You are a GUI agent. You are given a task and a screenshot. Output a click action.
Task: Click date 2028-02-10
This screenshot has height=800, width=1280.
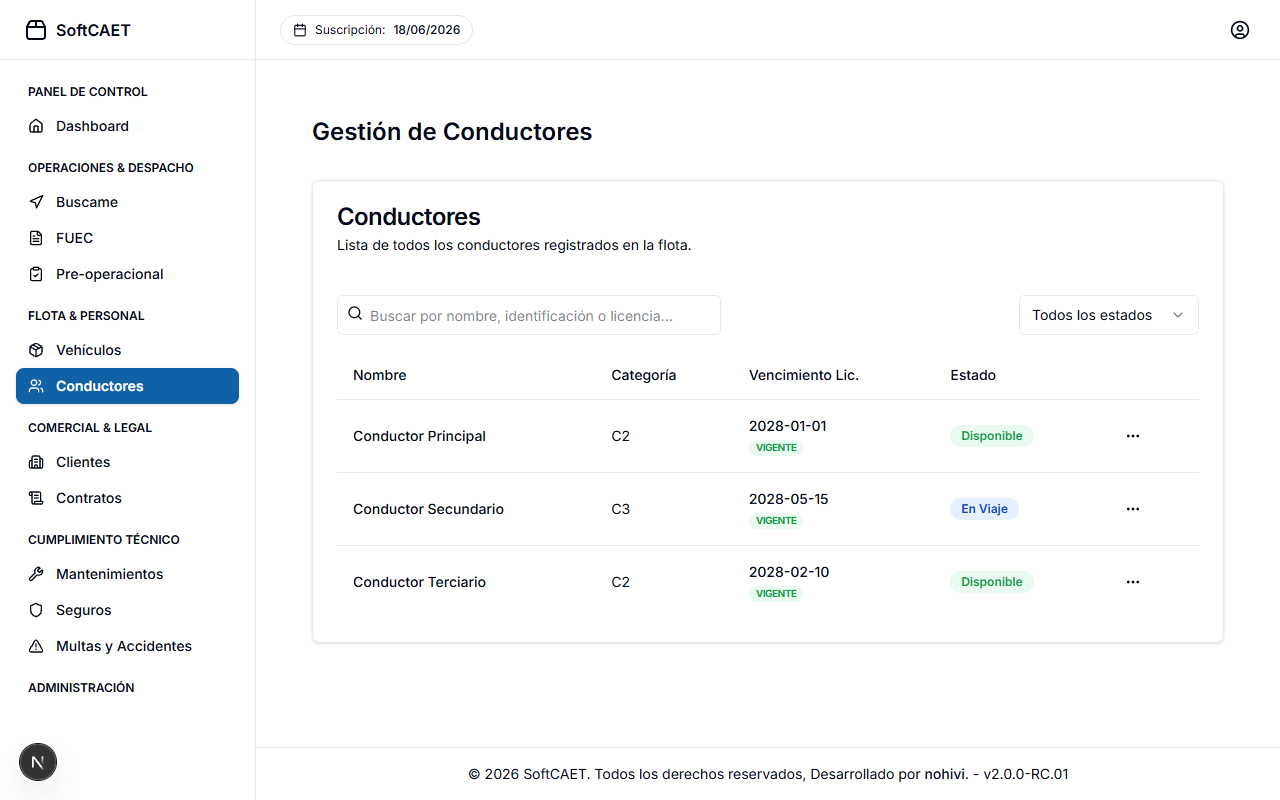(789, 572)
